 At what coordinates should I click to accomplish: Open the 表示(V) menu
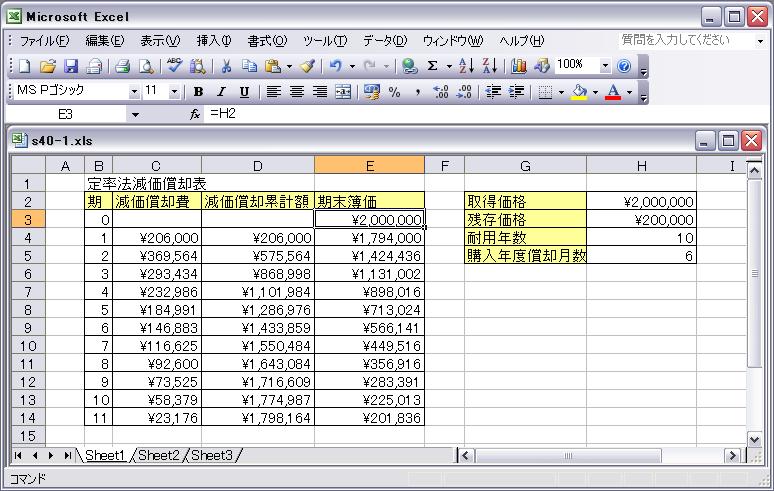pos(160,40)
